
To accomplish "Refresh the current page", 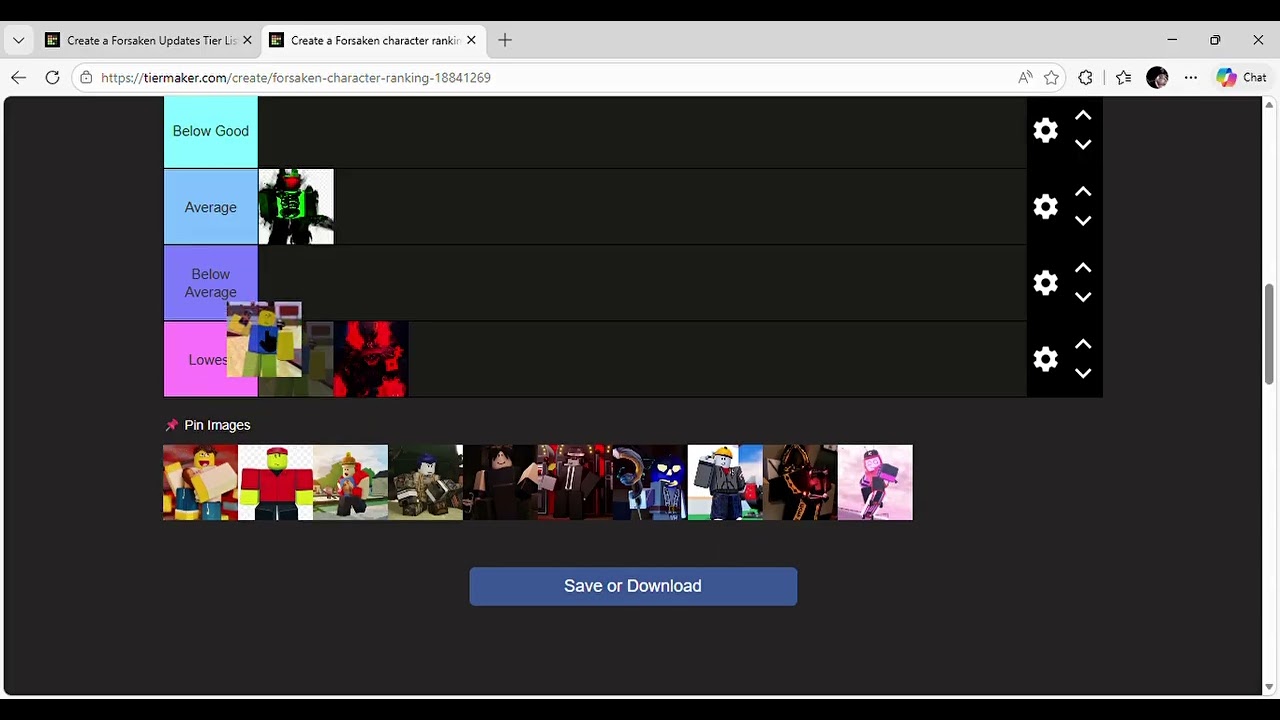I will [x=53, y=77].
